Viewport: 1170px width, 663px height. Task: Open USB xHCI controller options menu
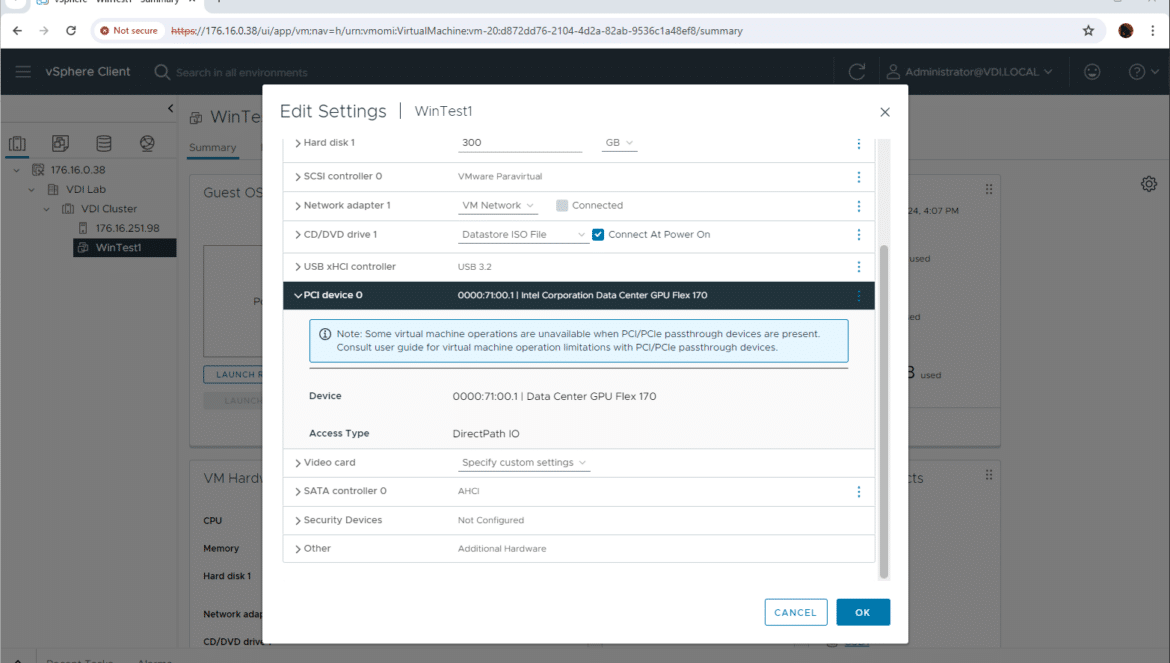859,267
